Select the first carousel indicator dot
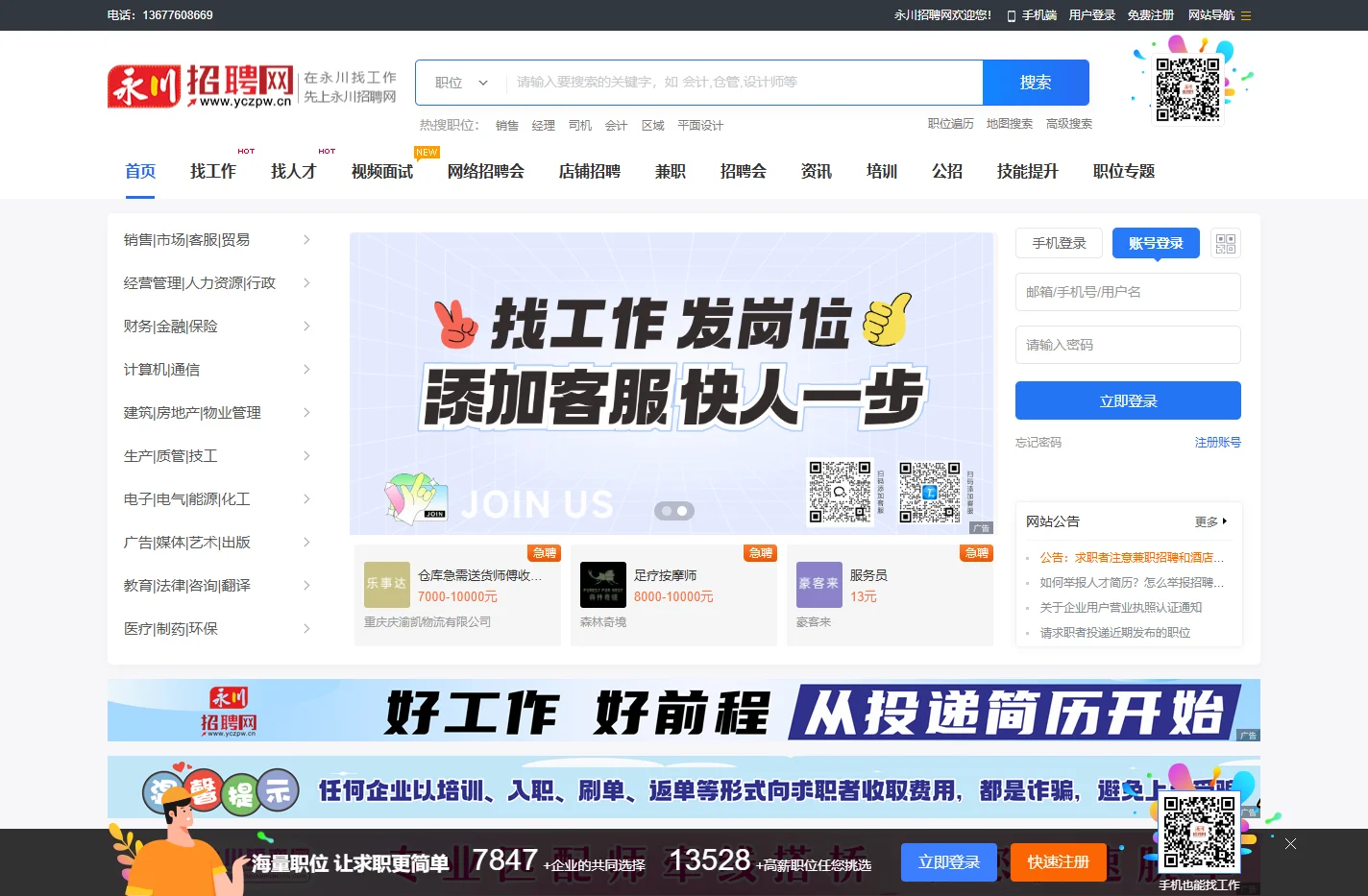This screenshot has height=896, width=1368. [665, 511]
